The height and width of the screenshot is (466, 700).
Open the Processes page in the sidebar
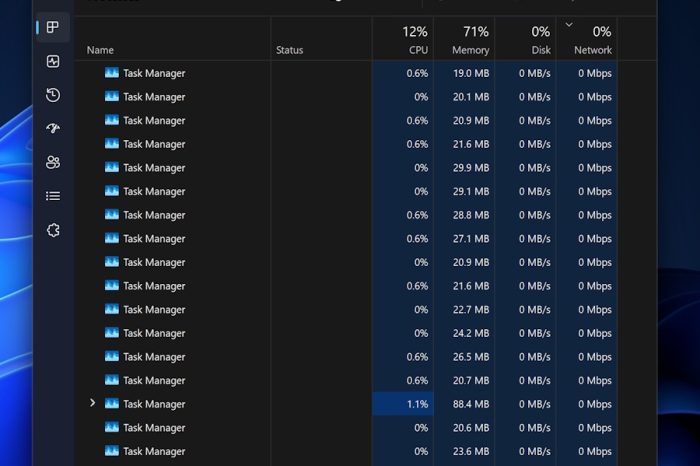click(x=53, y=27)
